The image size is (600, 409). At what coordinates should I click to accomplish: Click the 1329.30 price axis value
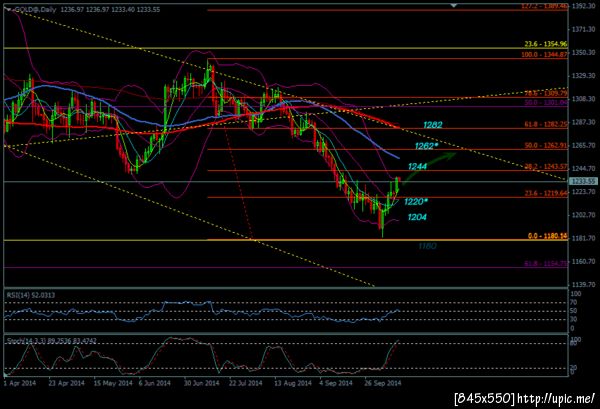[x=583, y=76]
